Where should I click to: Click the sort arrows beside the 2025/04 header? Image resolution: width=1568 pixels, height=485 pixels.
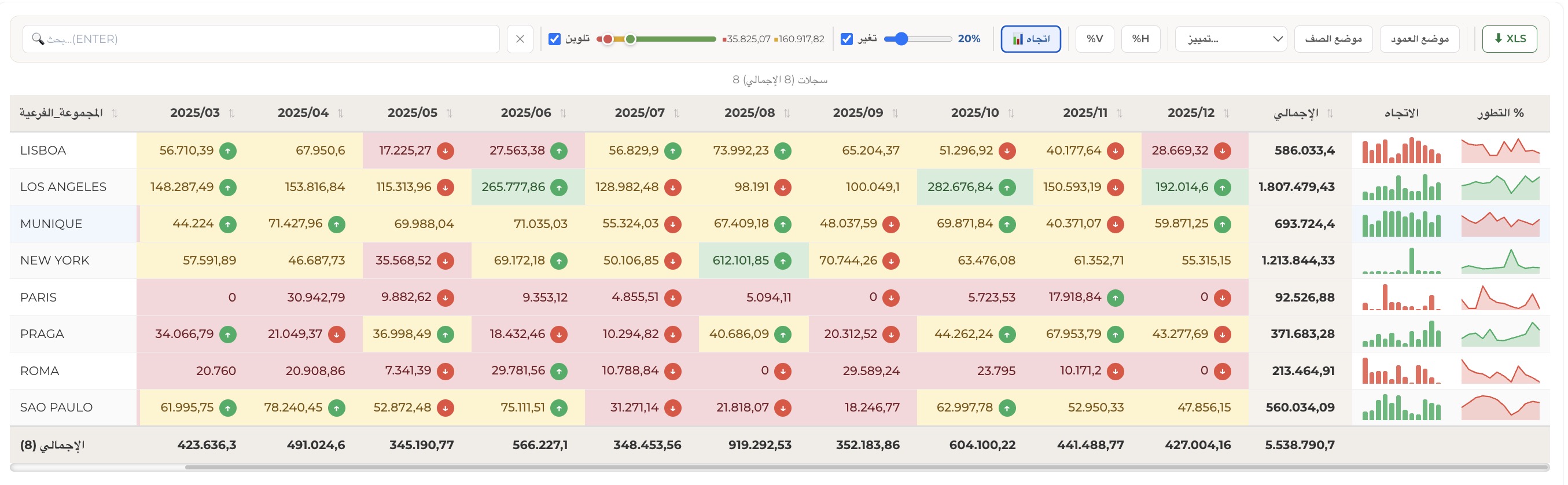(x=341, y=113)
